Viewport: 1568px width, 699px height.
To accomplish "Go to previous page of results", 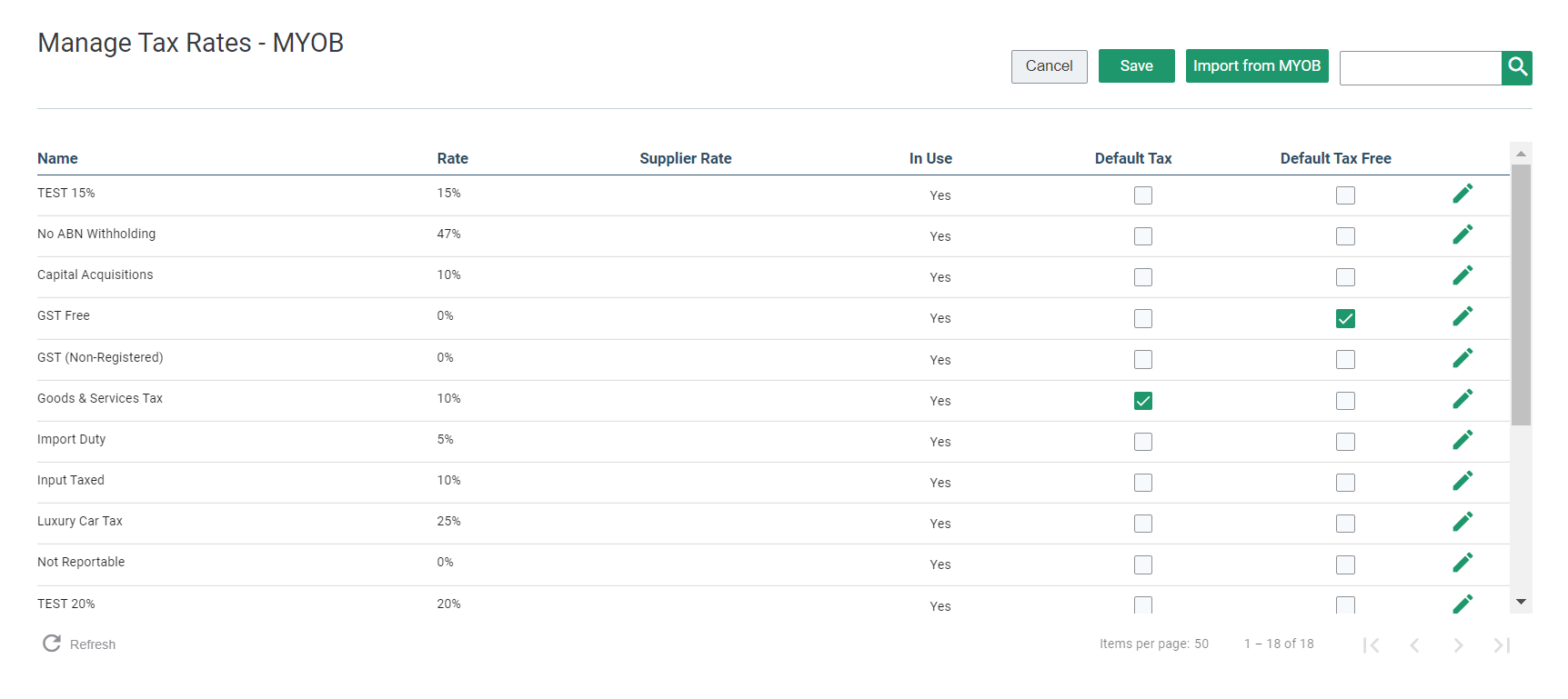I will 1414,645.
